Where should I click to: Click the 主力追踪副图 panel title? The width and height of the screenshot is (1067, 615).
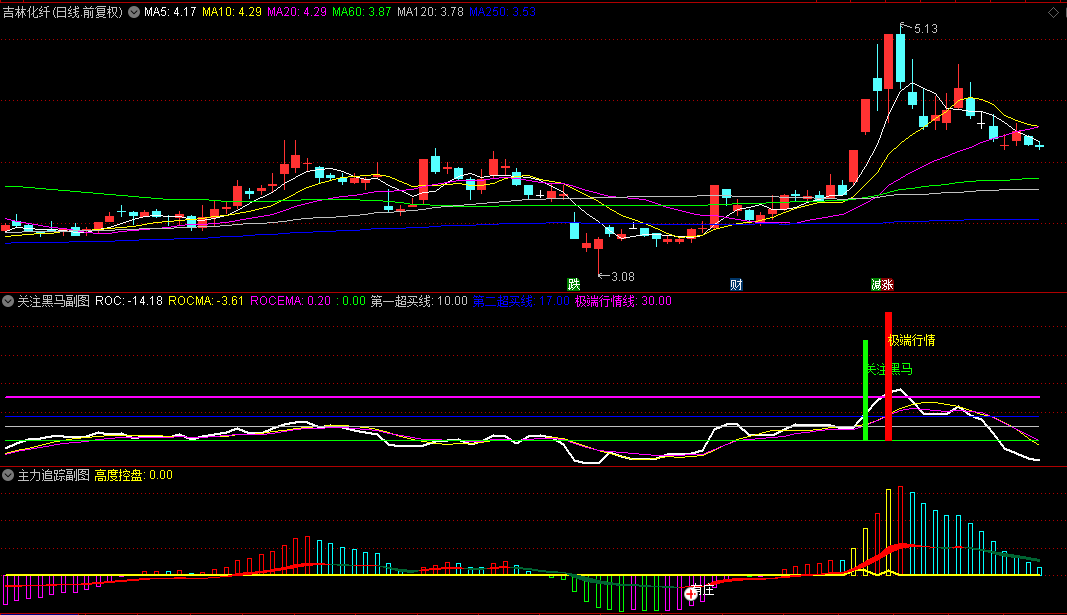point(53,476)
